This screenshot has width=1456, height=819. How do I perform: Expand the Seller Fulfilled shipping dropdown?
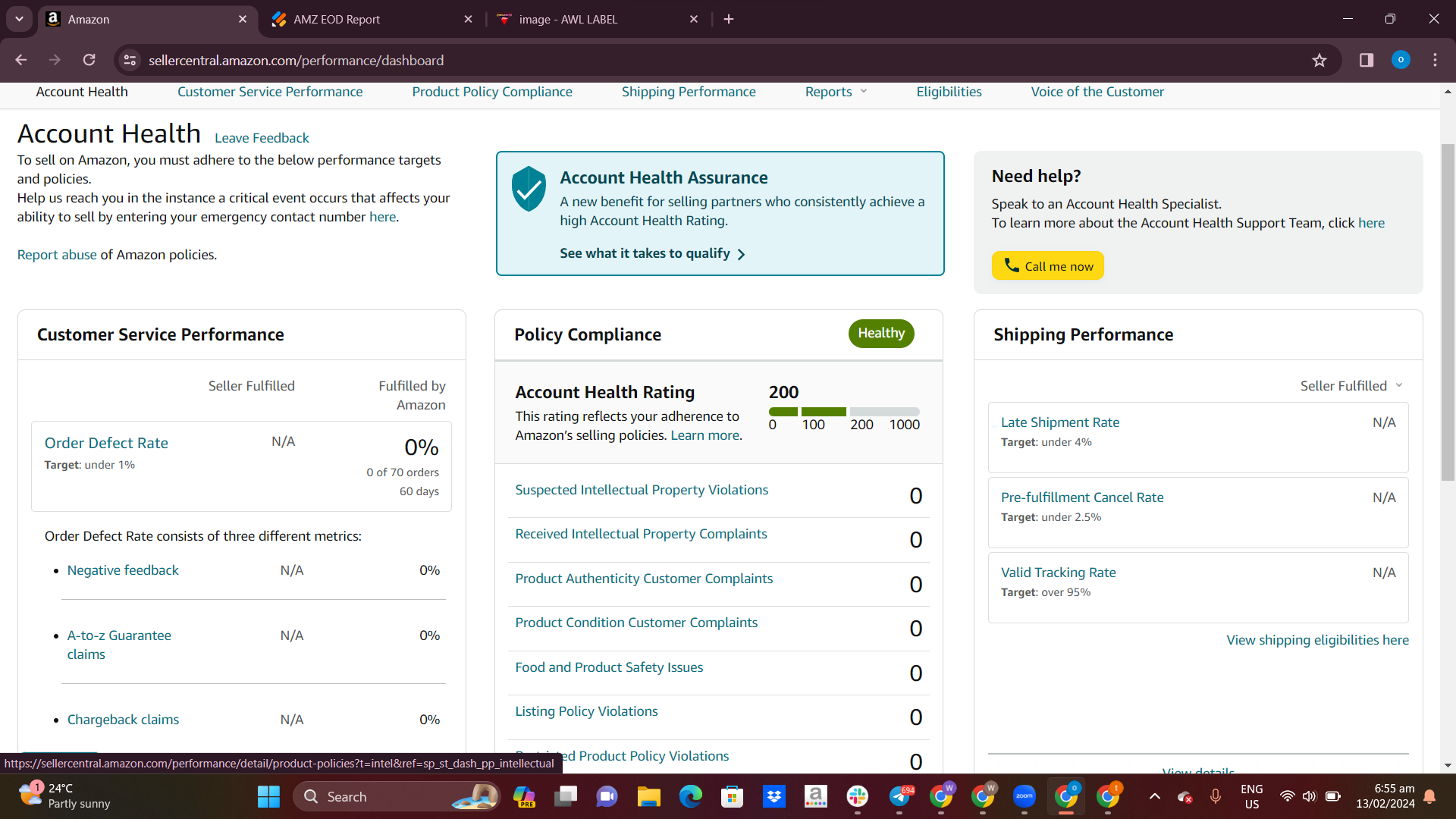[x=1351, y=386]
